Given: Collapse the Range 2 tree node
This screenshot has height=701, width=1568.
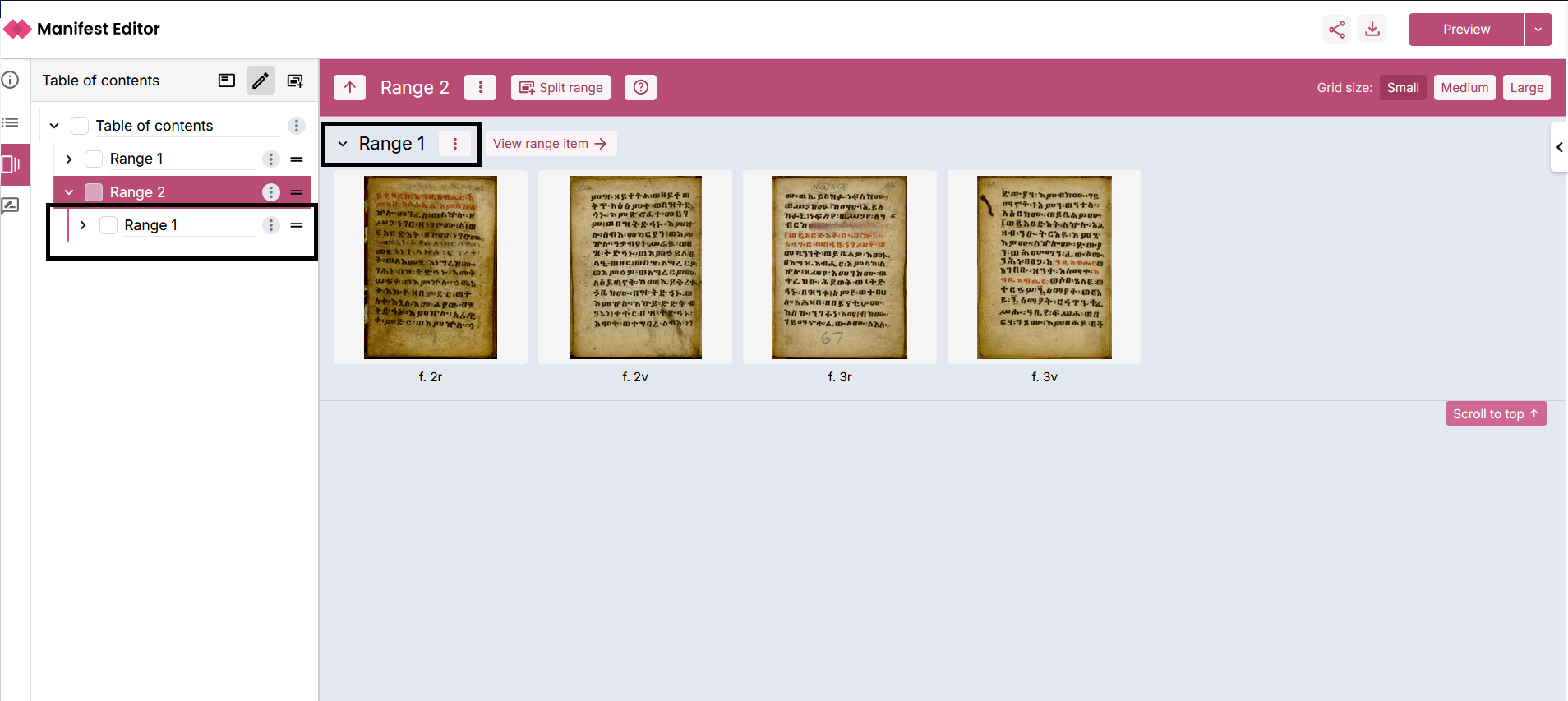Looking at the screenshot, I should click(x=69, y=192).
